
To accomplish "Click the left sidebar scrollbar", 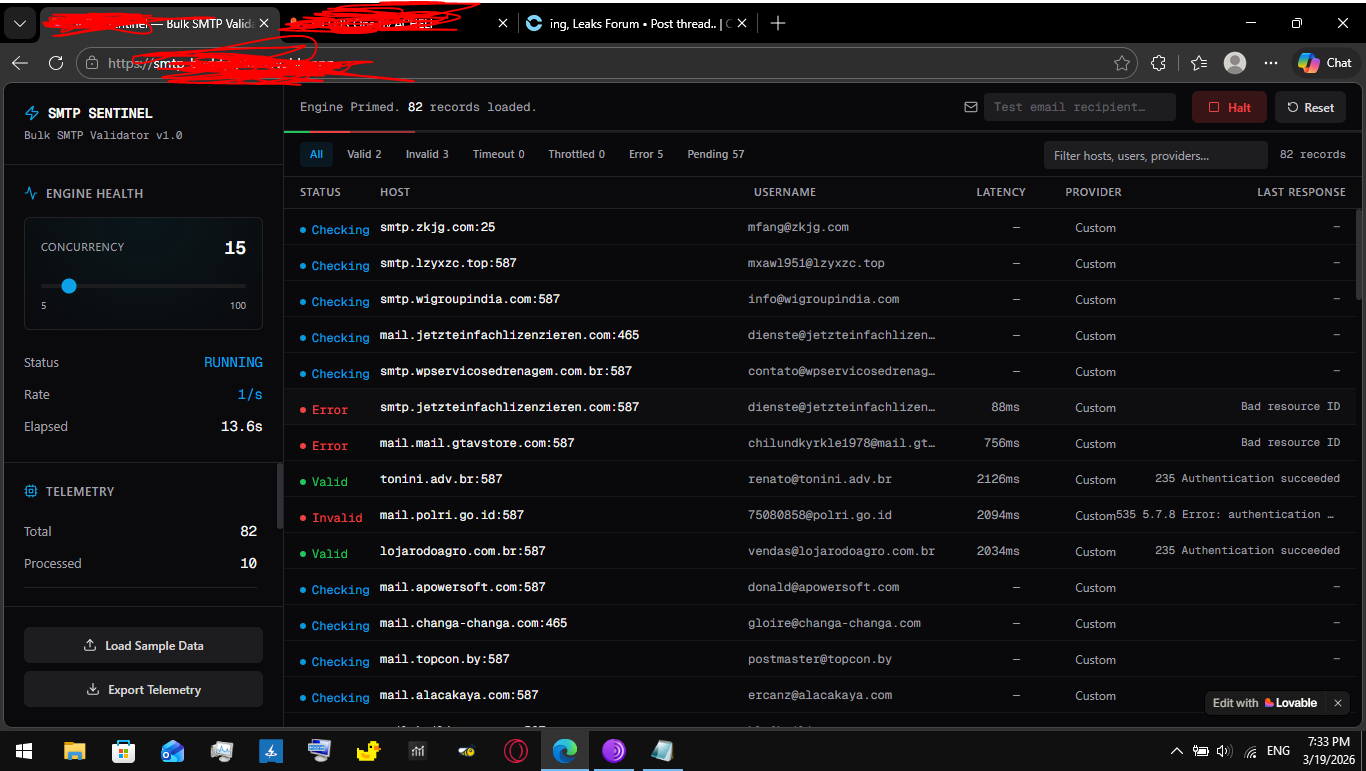I will tap(280, 494).
